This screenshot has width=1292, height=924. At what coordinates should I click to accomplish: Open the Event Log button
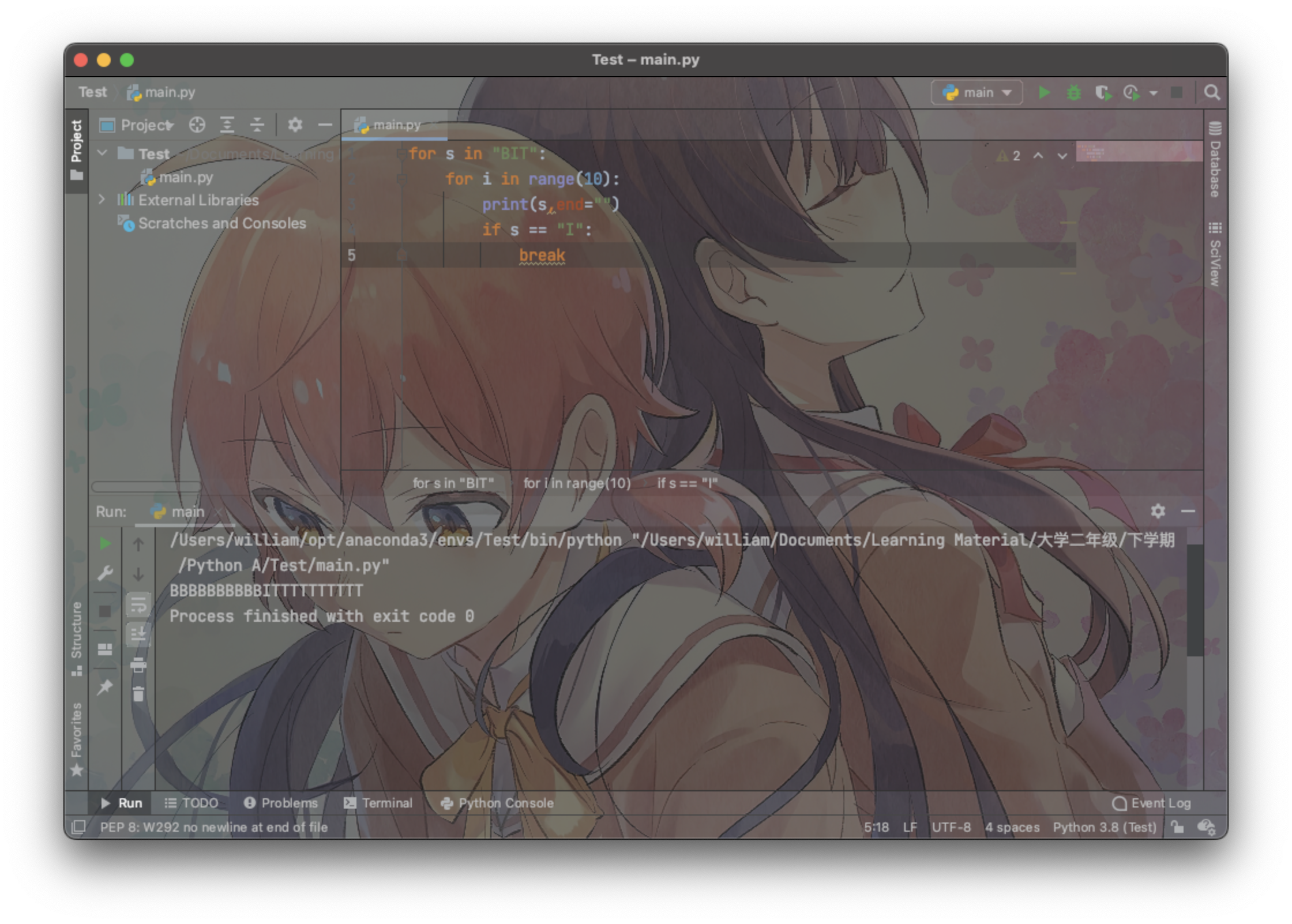pos(1151,803)
